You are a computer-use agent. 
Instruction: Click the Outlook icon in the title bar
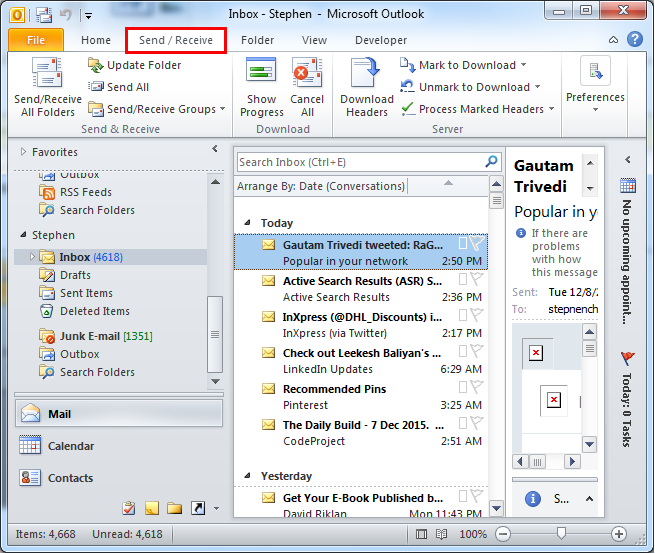pyautogui.click(x=17, y=15)
